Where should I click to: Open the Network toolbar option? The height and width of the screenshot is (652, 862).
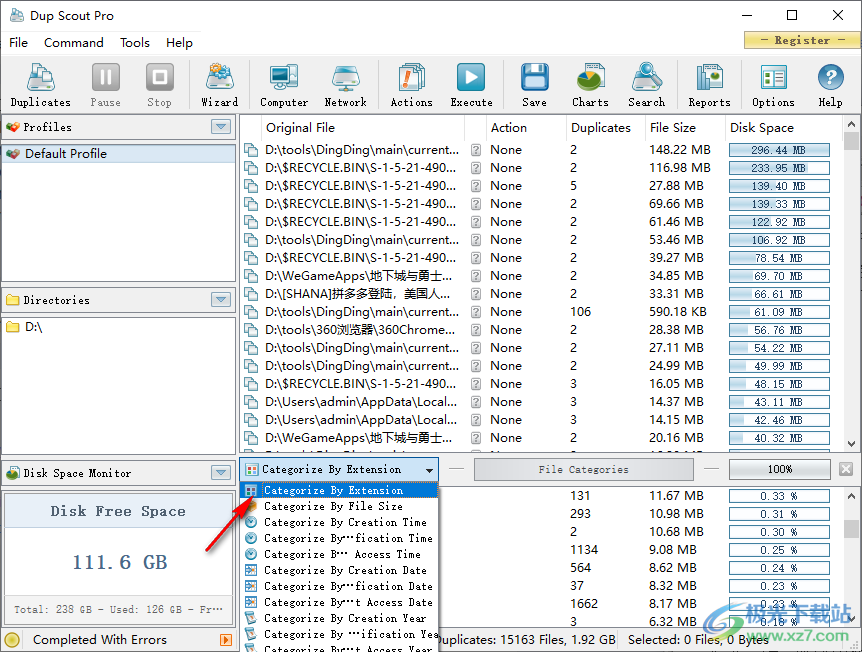(x=345, y=85)
